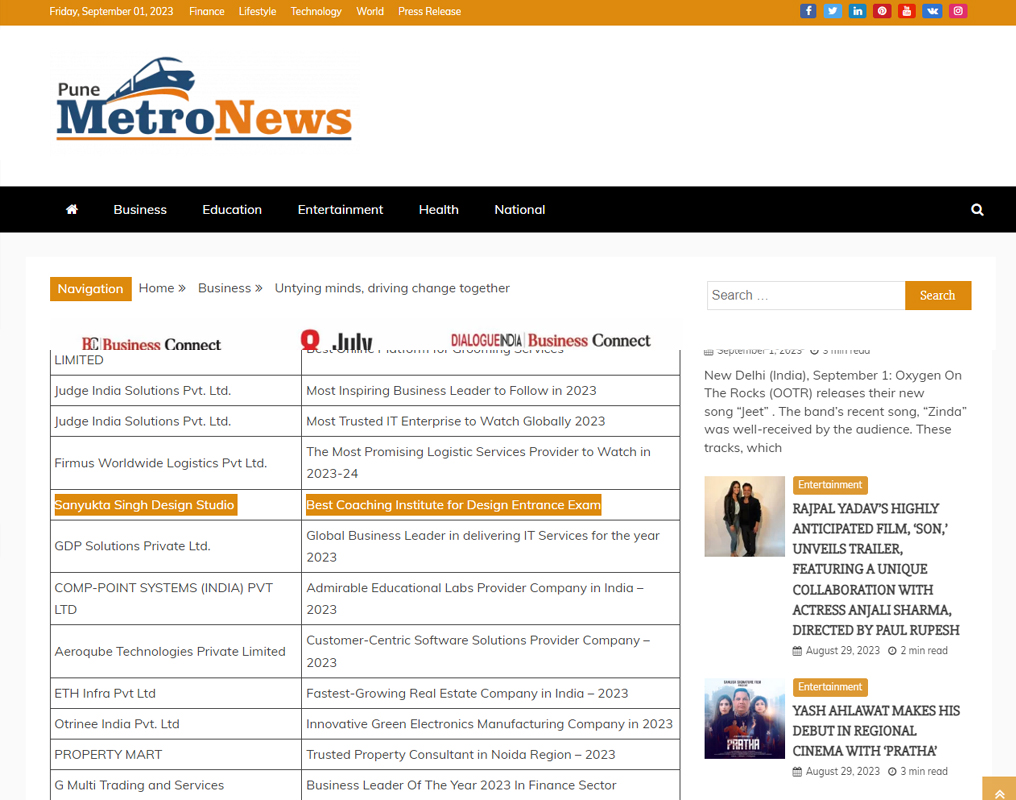Viewport: 1016px width, 800px height.
Task: Click the orange Search button
Action: (938, 295)
